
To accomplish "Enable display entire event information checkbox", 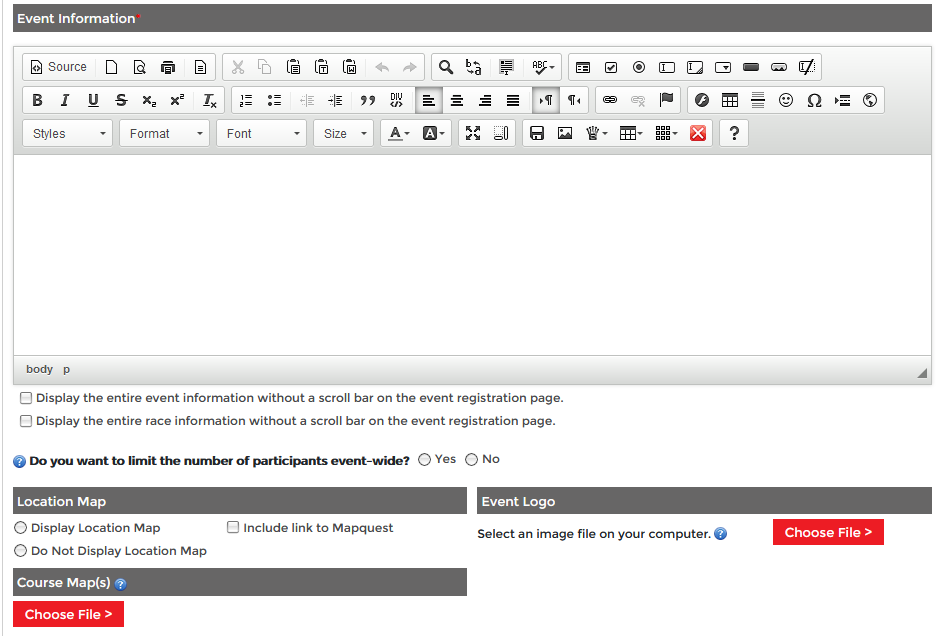I will pyautogui.click(x=26, y=398).
